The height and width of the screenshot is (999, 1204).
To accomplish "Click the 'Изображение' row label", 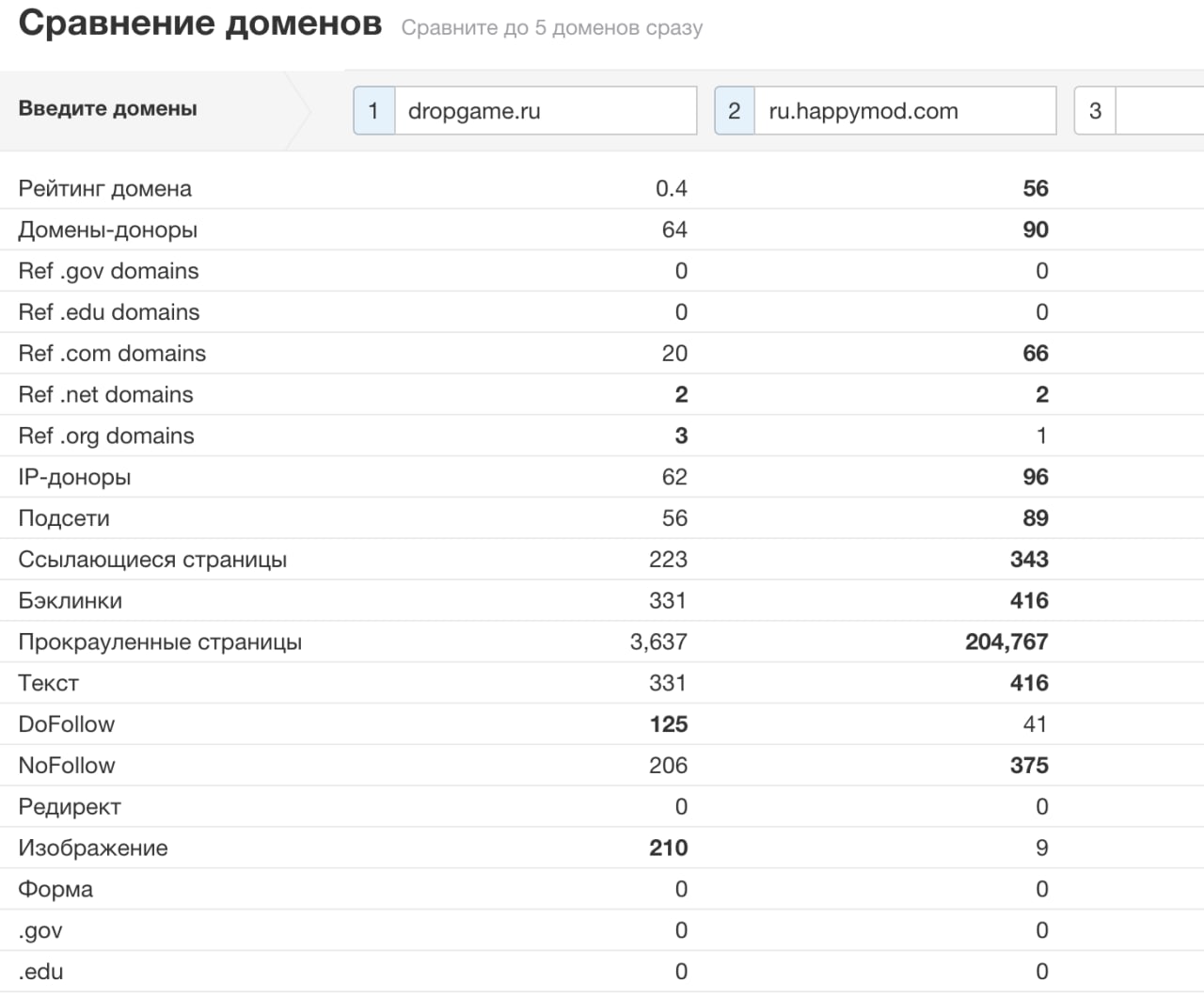I will point(93,848).
